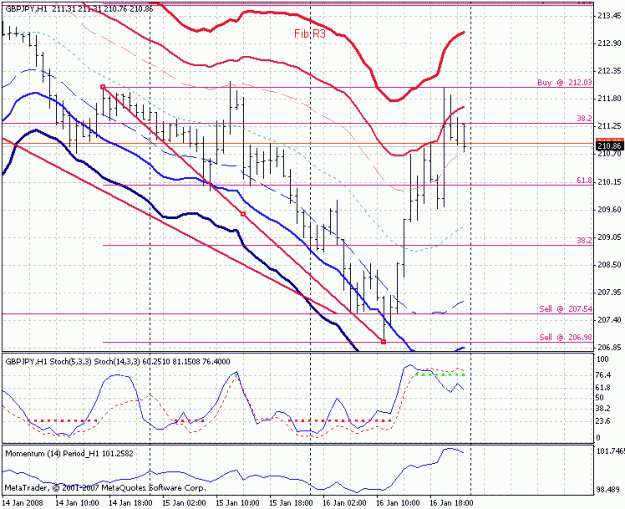Viewport: 625px width, 509px height.
Task: Select the 38.2 Fibonacci label near the 209.05 price
Action: coord(584,240)
